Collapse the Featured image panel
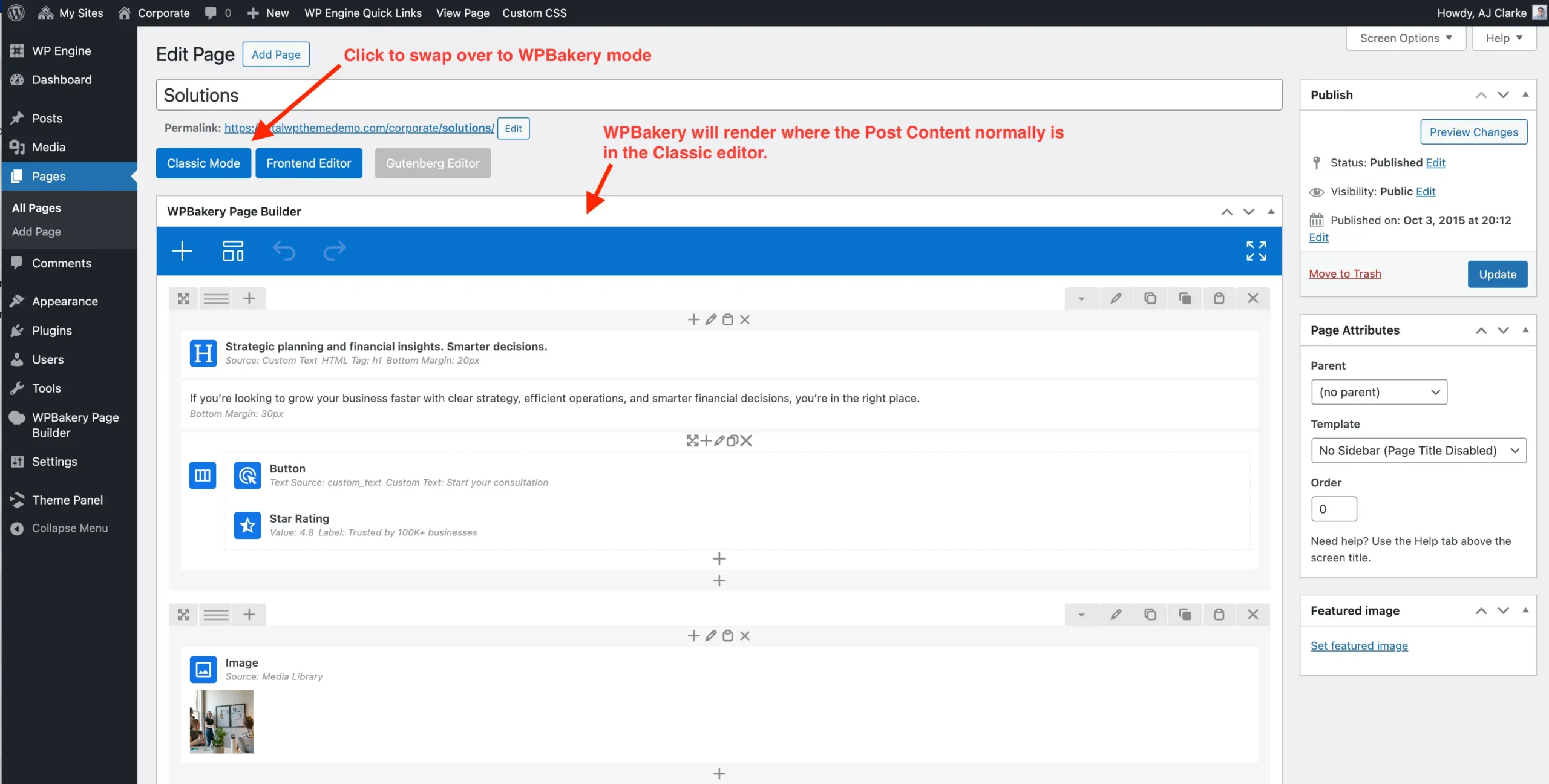1549x784 pixels. coord(1525,610)
